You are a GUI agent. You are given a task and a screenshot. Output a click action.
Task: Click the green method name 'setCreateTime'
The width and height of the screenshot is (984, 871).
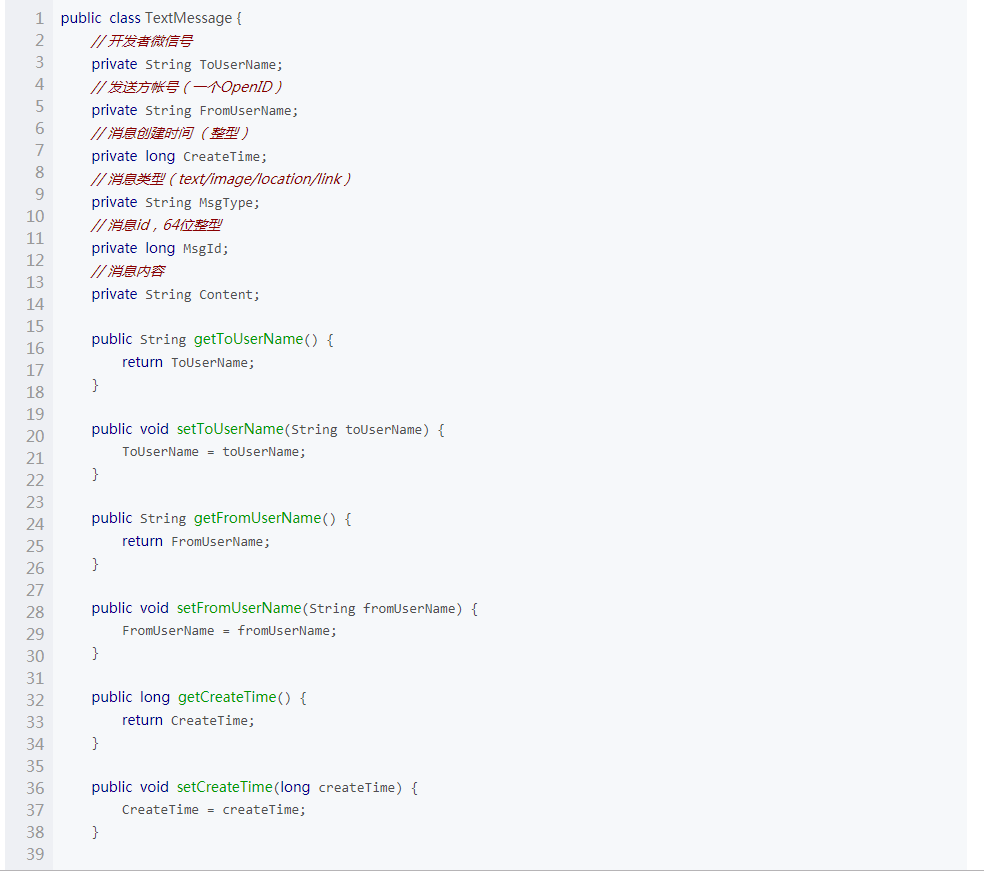pos(225,787)
